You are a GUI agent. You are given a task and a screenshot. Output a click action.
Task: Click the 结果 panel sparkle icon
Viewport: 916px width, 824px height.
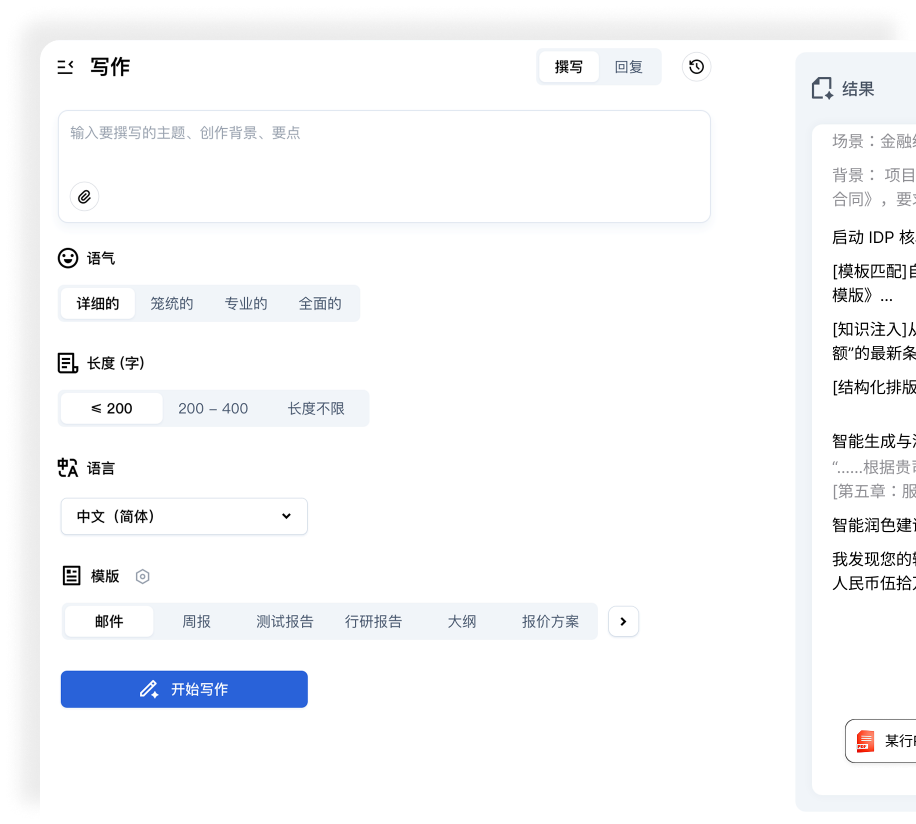coord(823,89)
